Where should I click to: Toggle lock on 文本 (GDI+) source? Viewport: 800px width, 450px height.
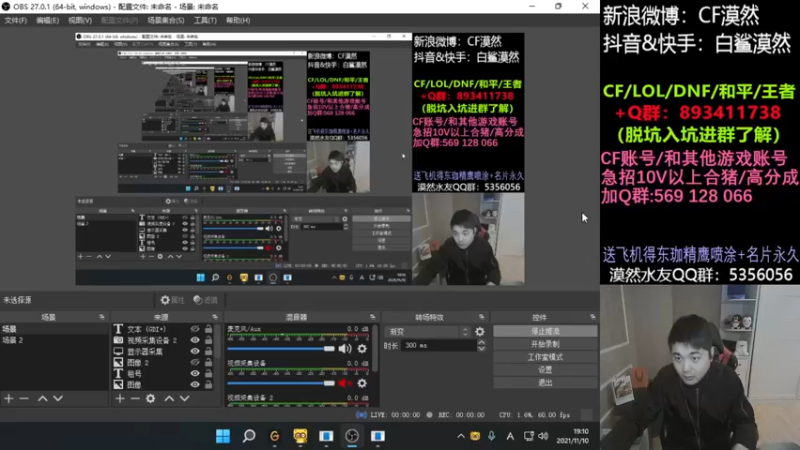(x=208, y=329)
